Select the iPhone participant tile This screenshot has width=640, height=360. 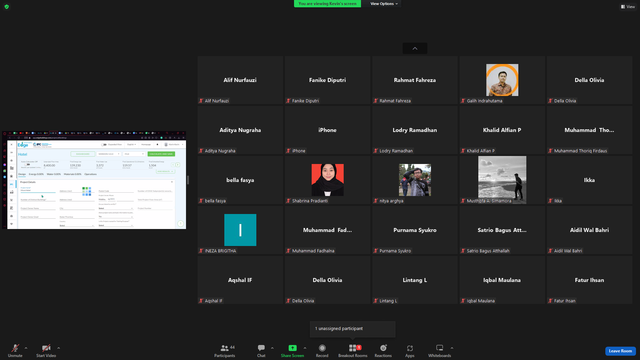(327, 130)
